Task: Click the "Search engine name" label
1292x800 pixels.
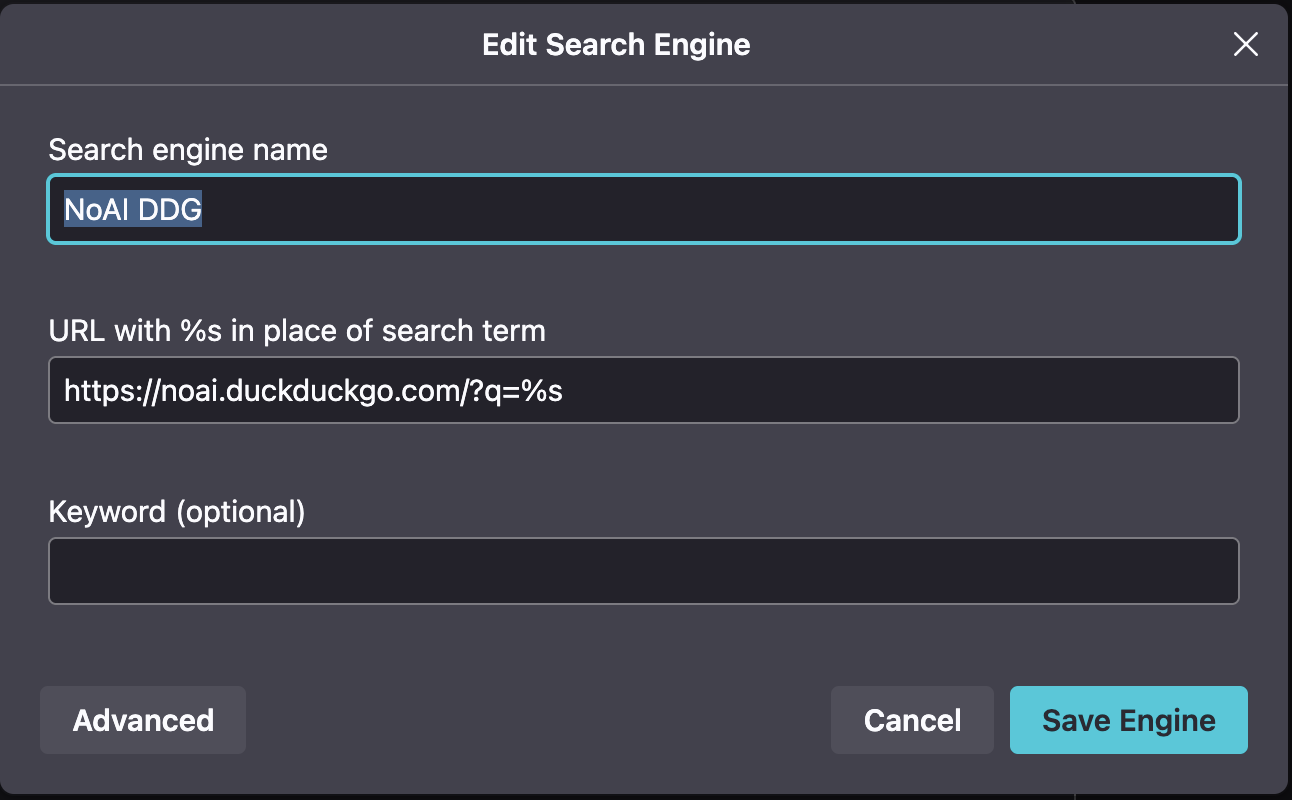Action: tap(188, 150)
